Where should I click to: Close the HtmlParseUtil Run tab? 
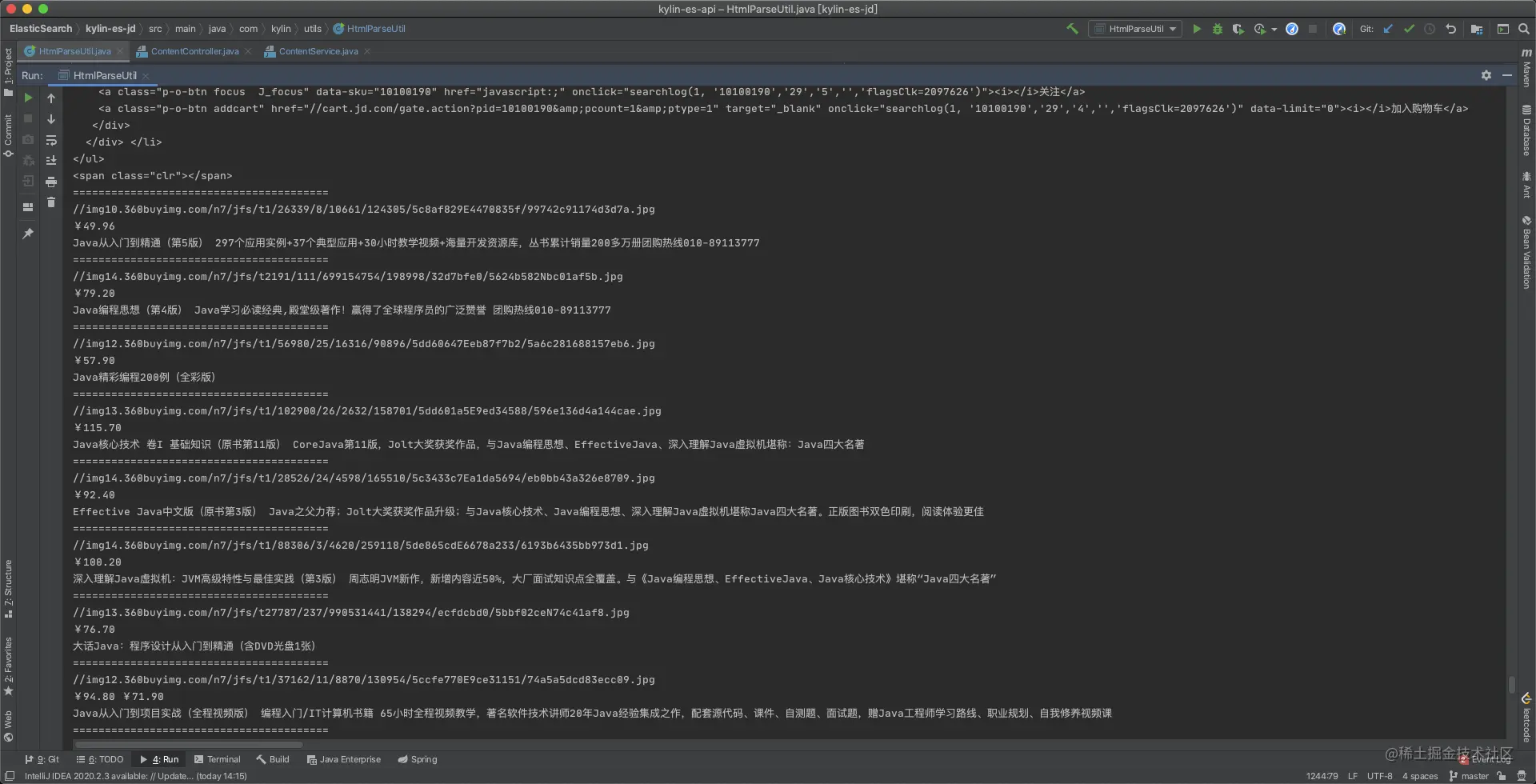(x=146, y=76)
